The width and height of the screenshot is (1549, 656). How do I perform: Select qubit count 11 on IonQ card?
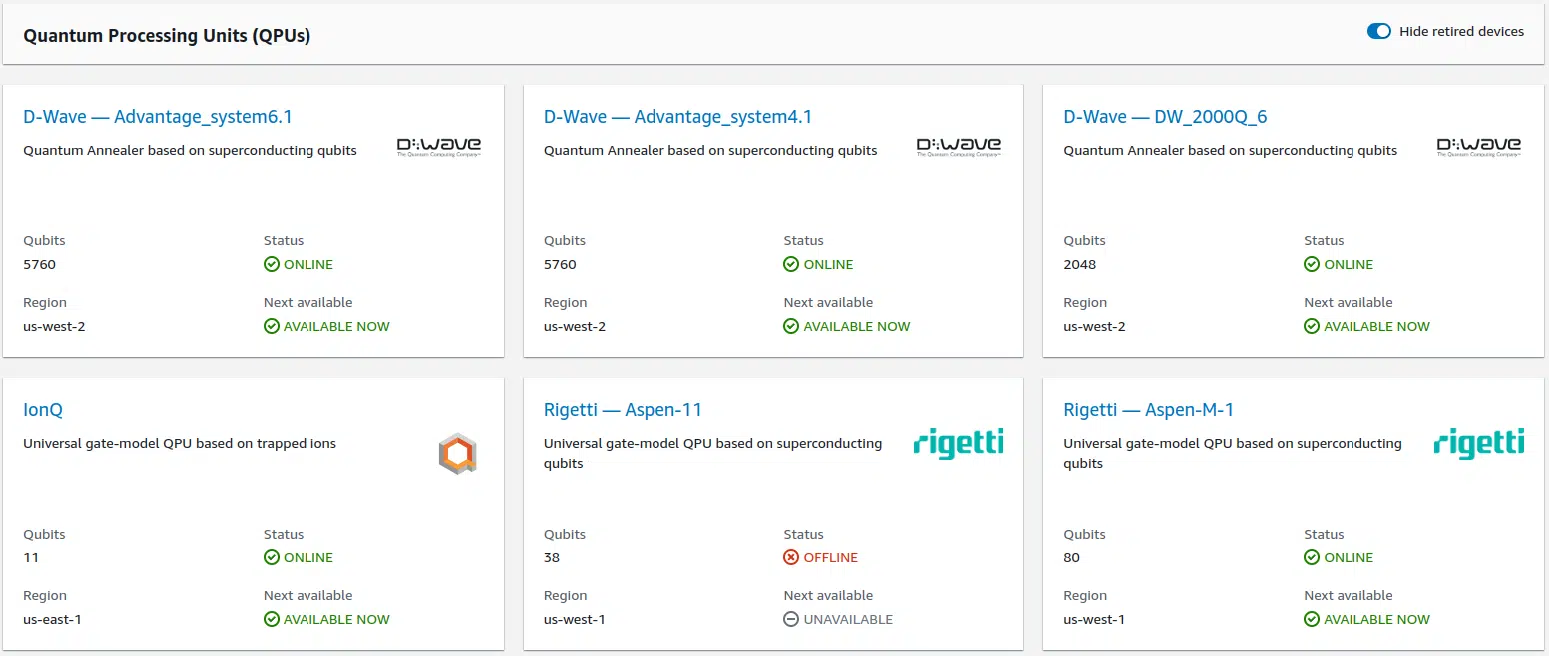coord(31,558)
